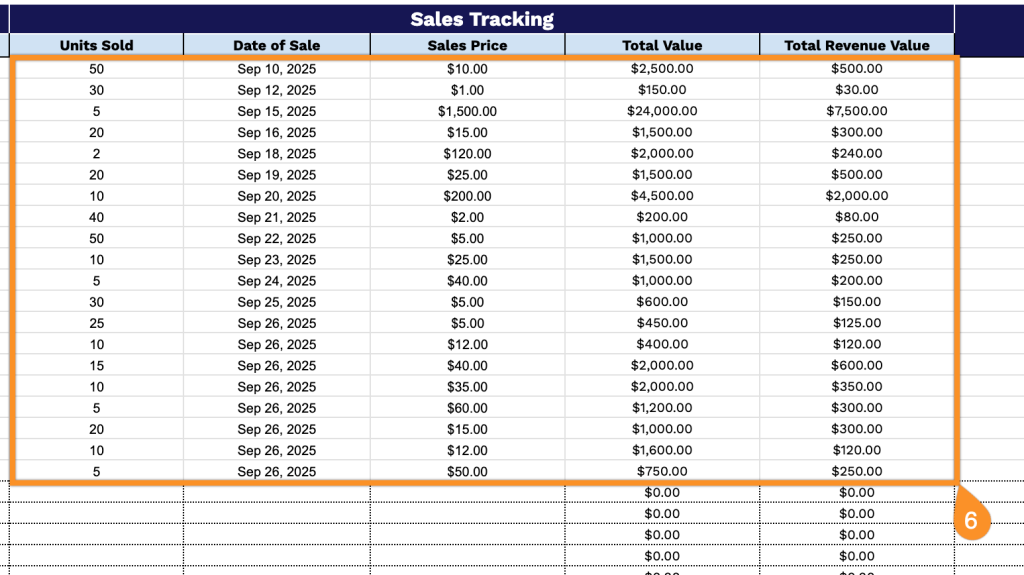Click the orange number 6 step badge

pyautogui.click(x=971, y=520)
